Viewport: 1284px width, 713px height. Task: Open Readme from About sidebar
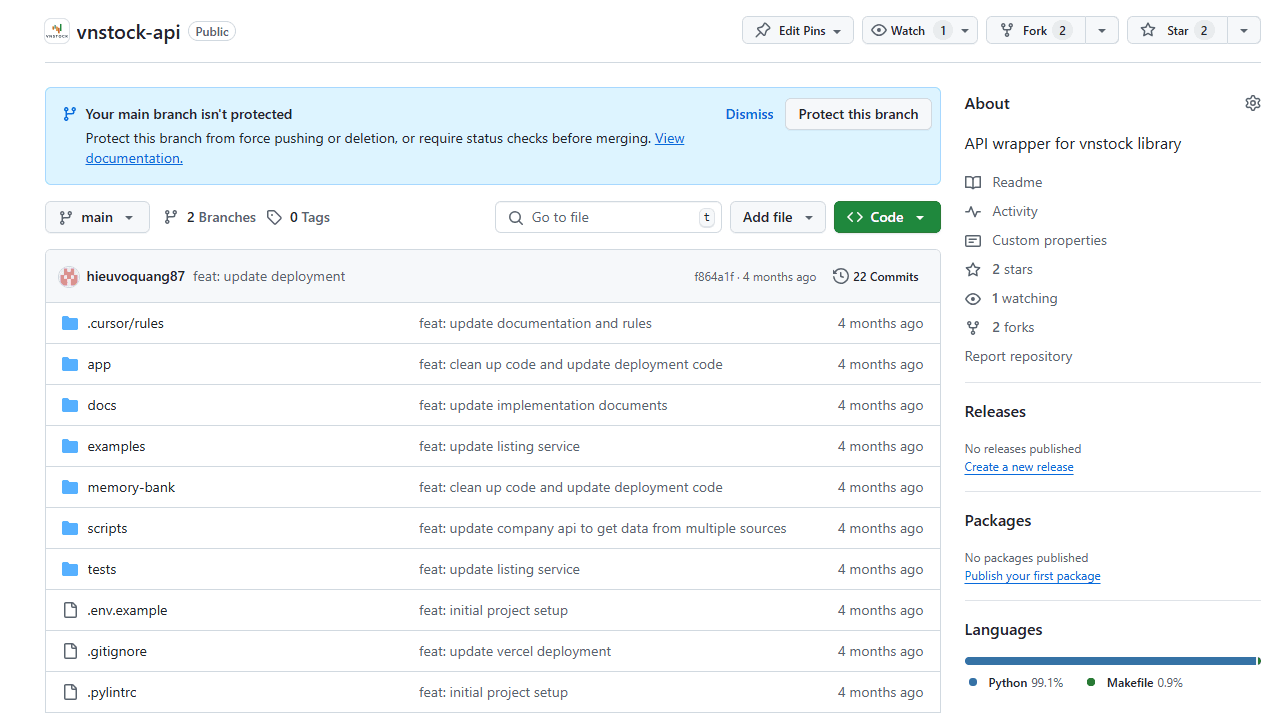[1016, 182]
